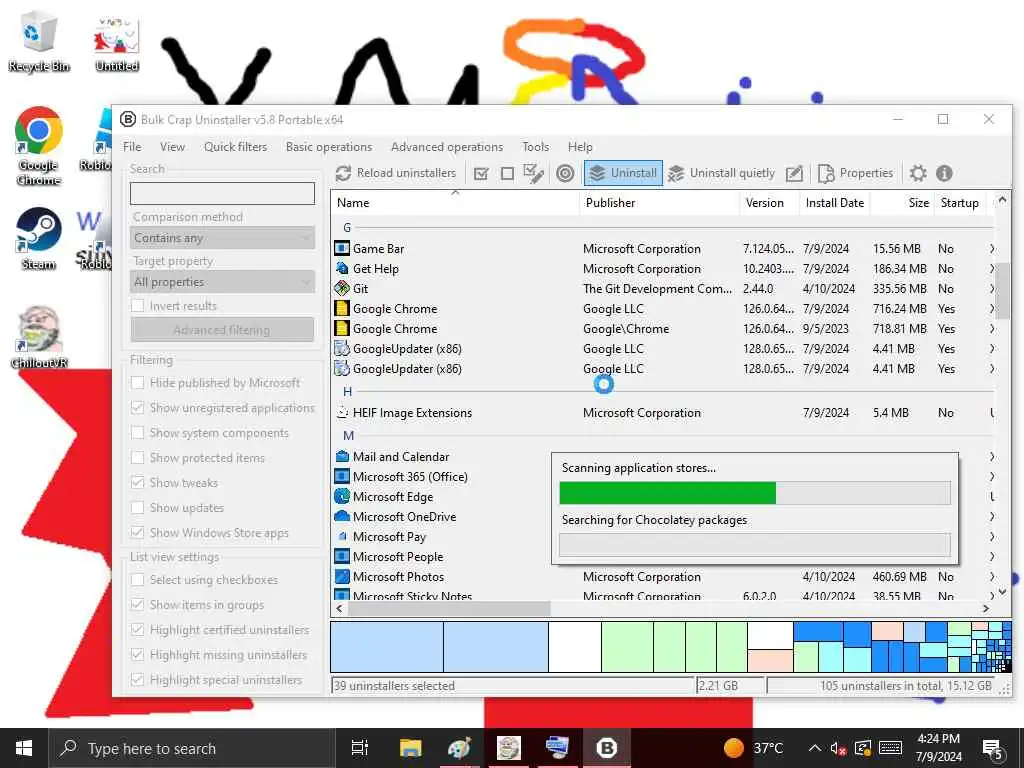This screenshot has height=768, width=1024.
Task: Open the ChilloutVR desktop shortcut
Action: (x=39, y=336)
